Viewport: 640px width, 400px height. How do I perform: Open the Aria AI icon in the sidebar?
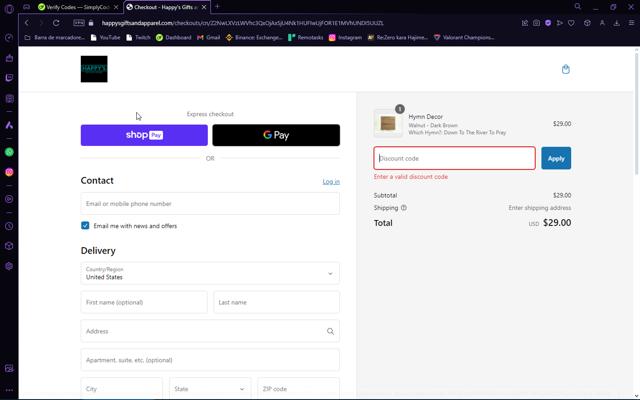9,125
